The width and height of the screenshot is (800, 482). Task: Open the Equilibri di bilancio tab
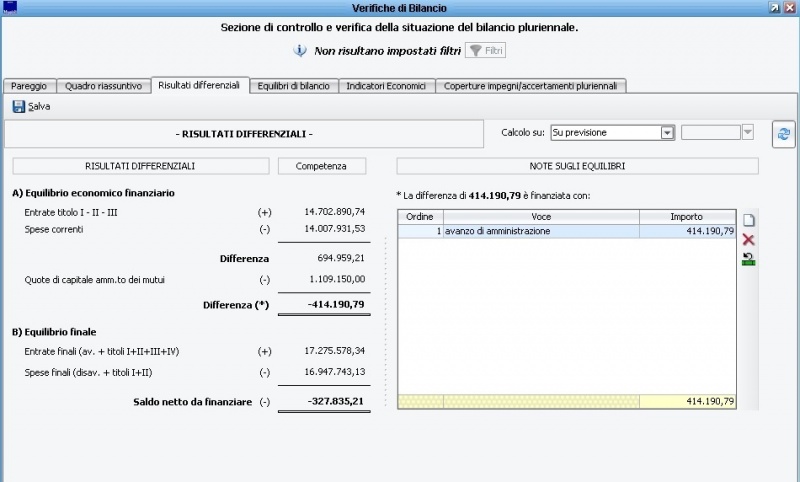click(293, 86)
